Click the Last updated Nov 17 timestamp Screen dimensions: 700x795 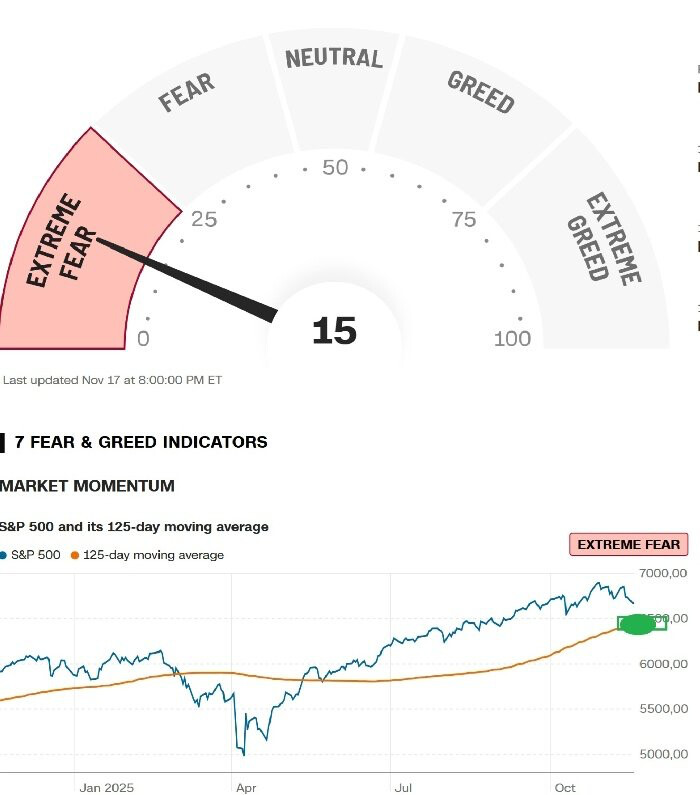click(112, 380)
